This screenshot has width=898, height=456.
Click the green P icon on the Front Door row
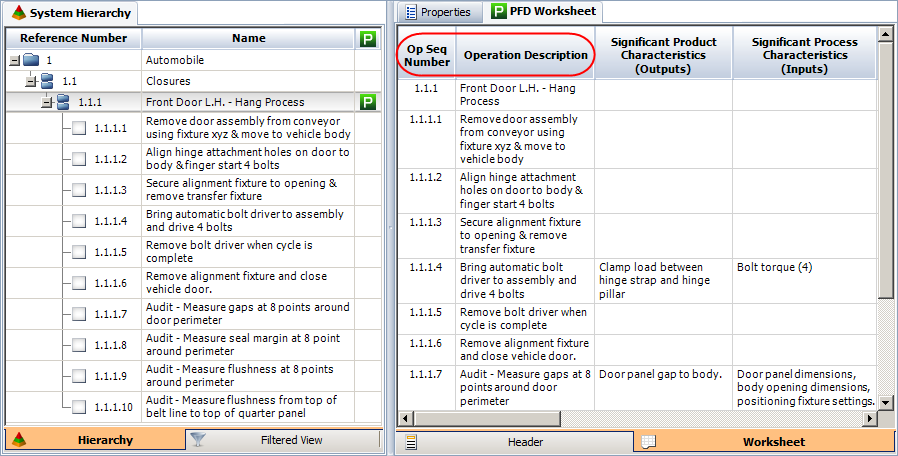pyautogui.click(x=367, y=102)
